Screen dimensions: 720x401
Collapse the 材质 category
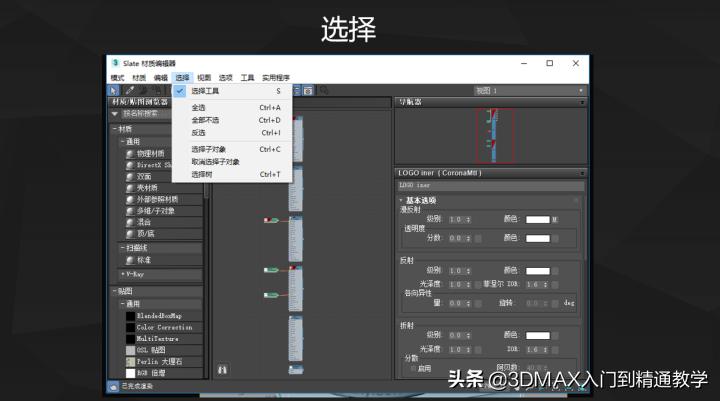pos(115,129)
